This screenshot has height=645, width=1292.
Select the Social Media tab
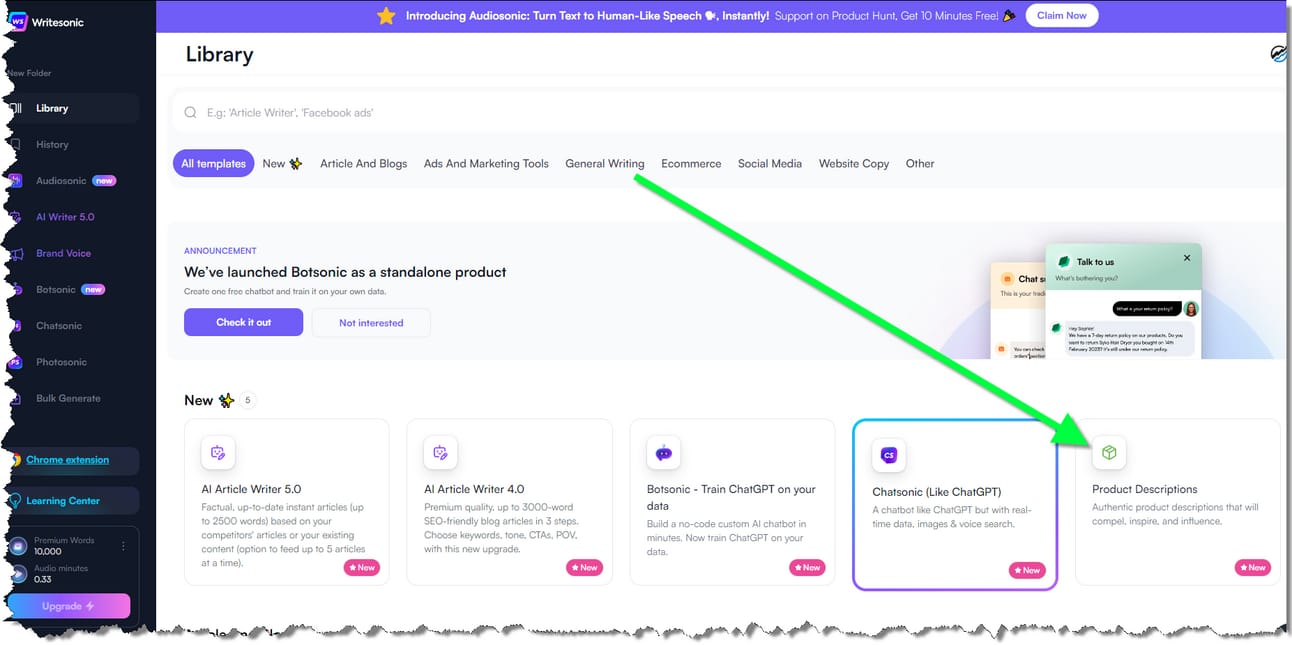tap(770, 163)
